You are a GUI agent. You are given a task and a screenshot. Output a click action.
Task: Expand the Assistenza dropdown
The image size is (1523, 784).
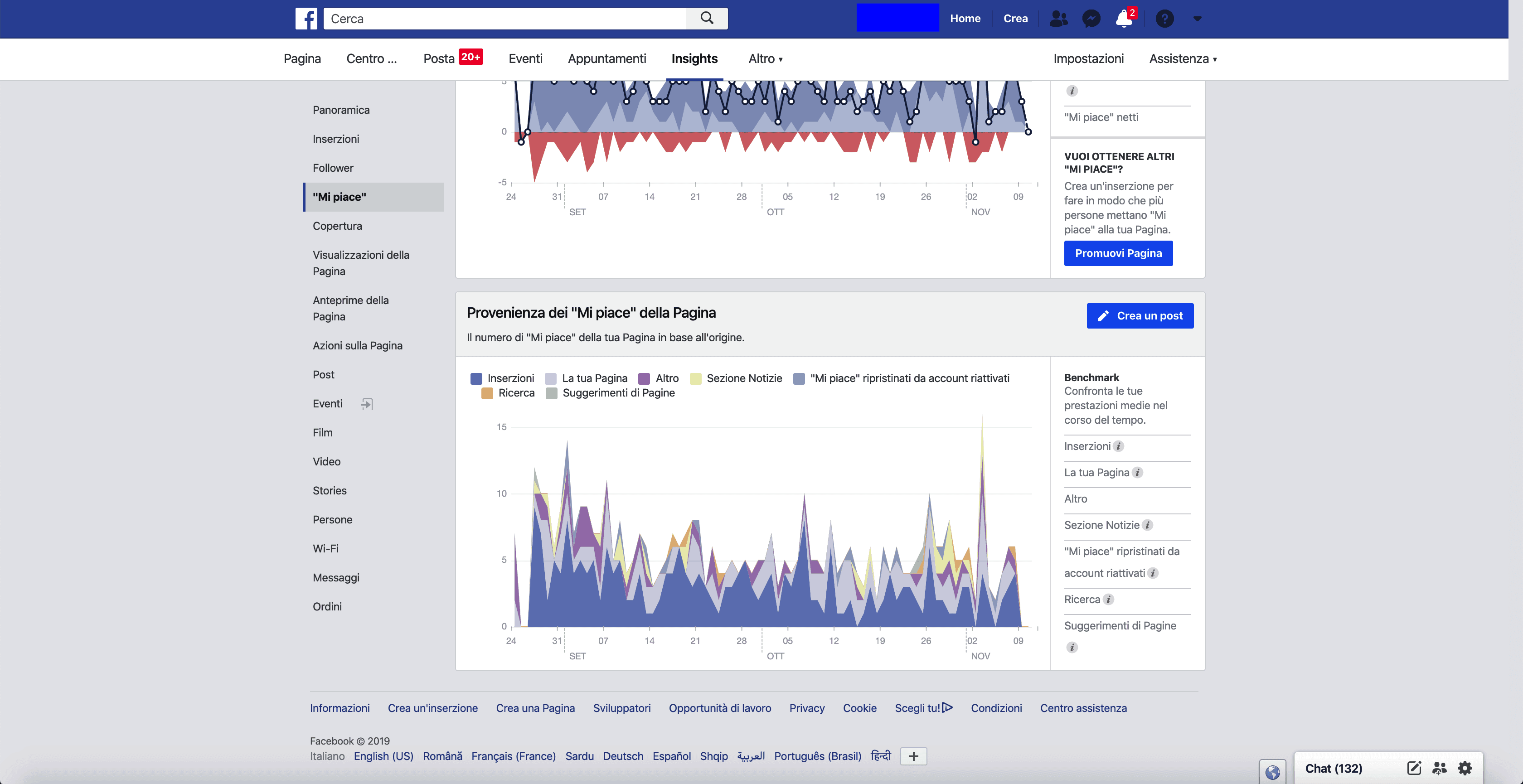(1183, 58)
